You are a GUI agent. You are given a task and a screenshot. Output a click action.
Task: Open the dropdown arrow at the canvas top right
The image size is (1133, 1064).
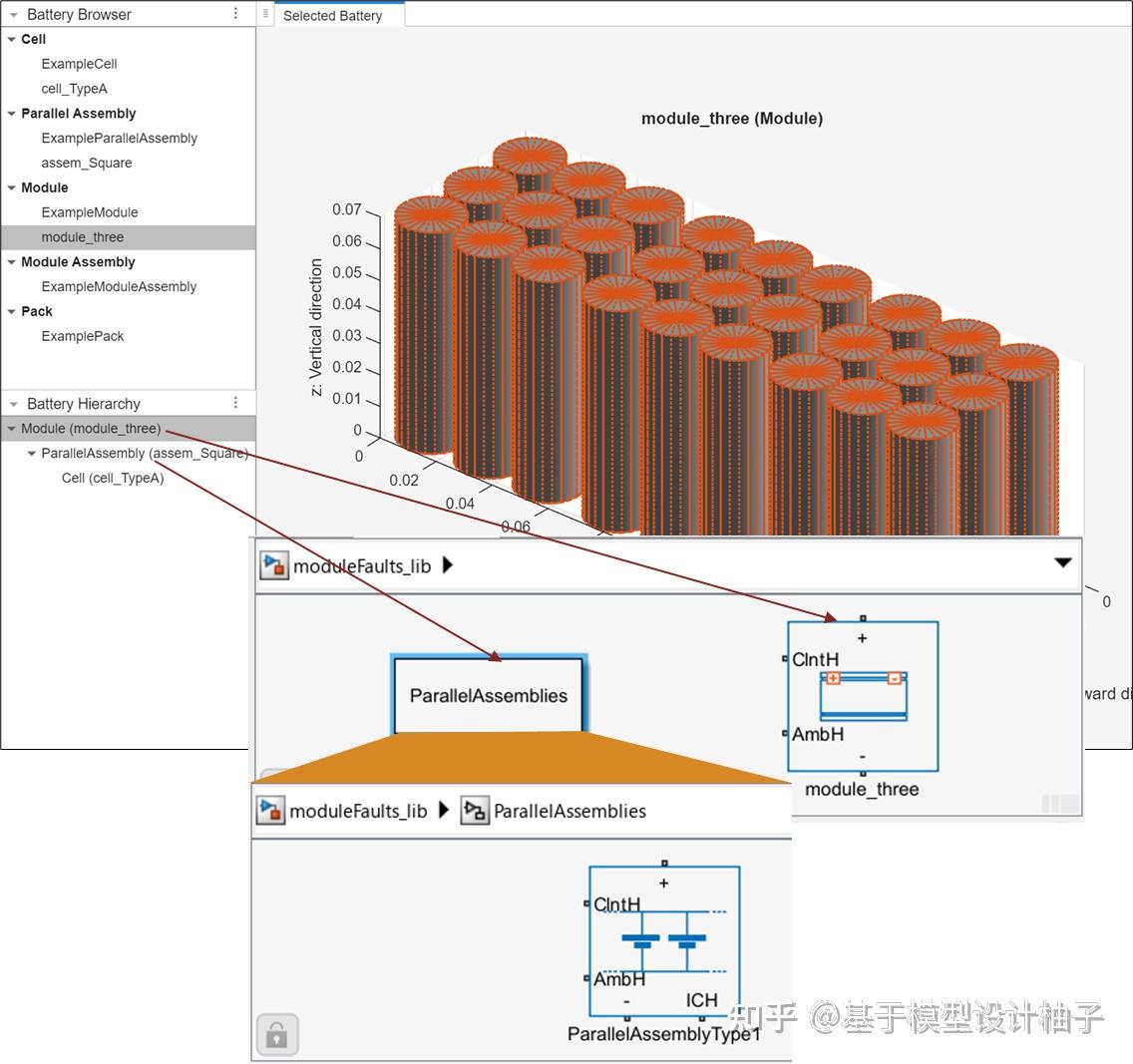(1063, 561)
